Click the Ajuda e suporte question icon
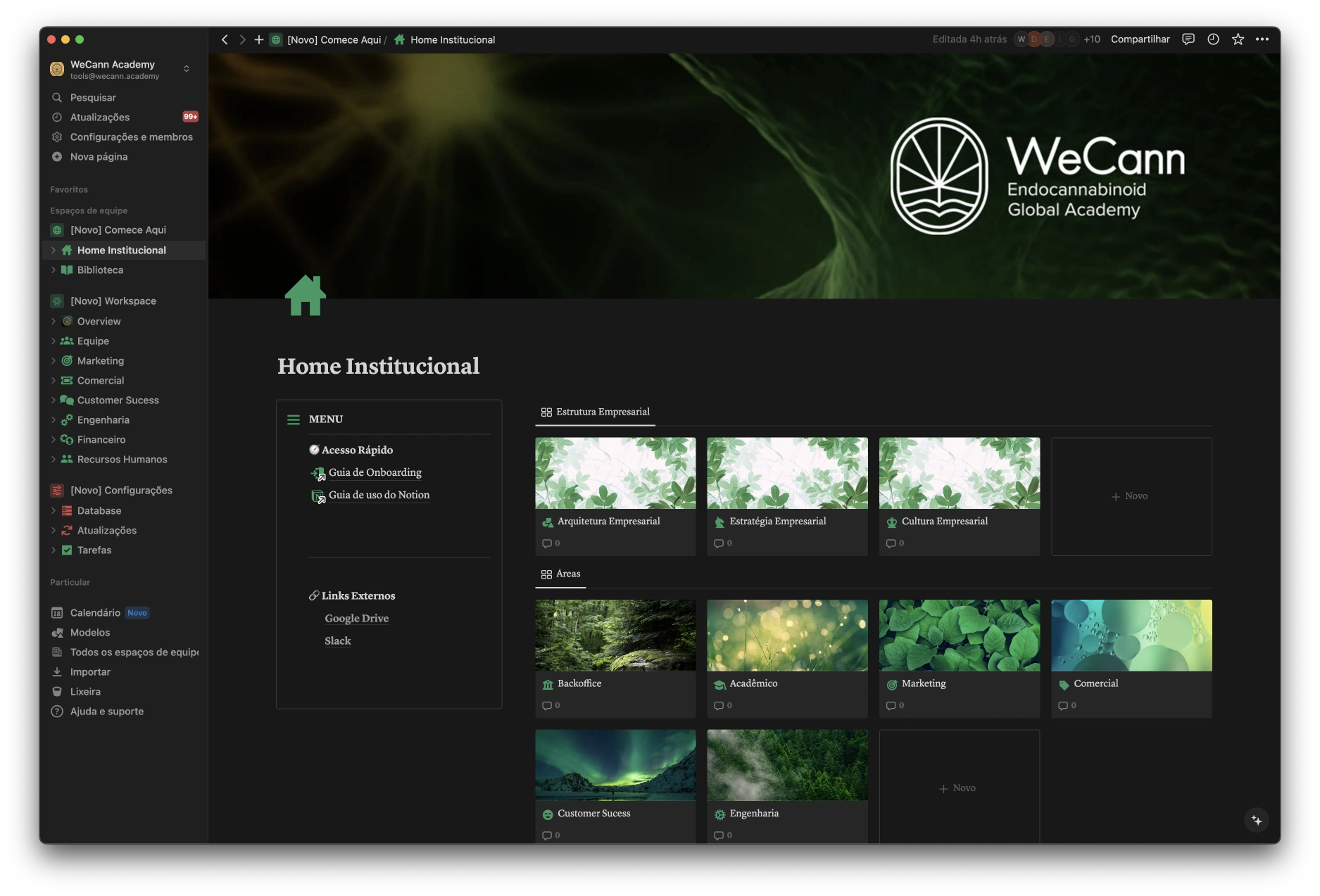The height and width of the screenshot is (896, 1320). coord(57,712)
